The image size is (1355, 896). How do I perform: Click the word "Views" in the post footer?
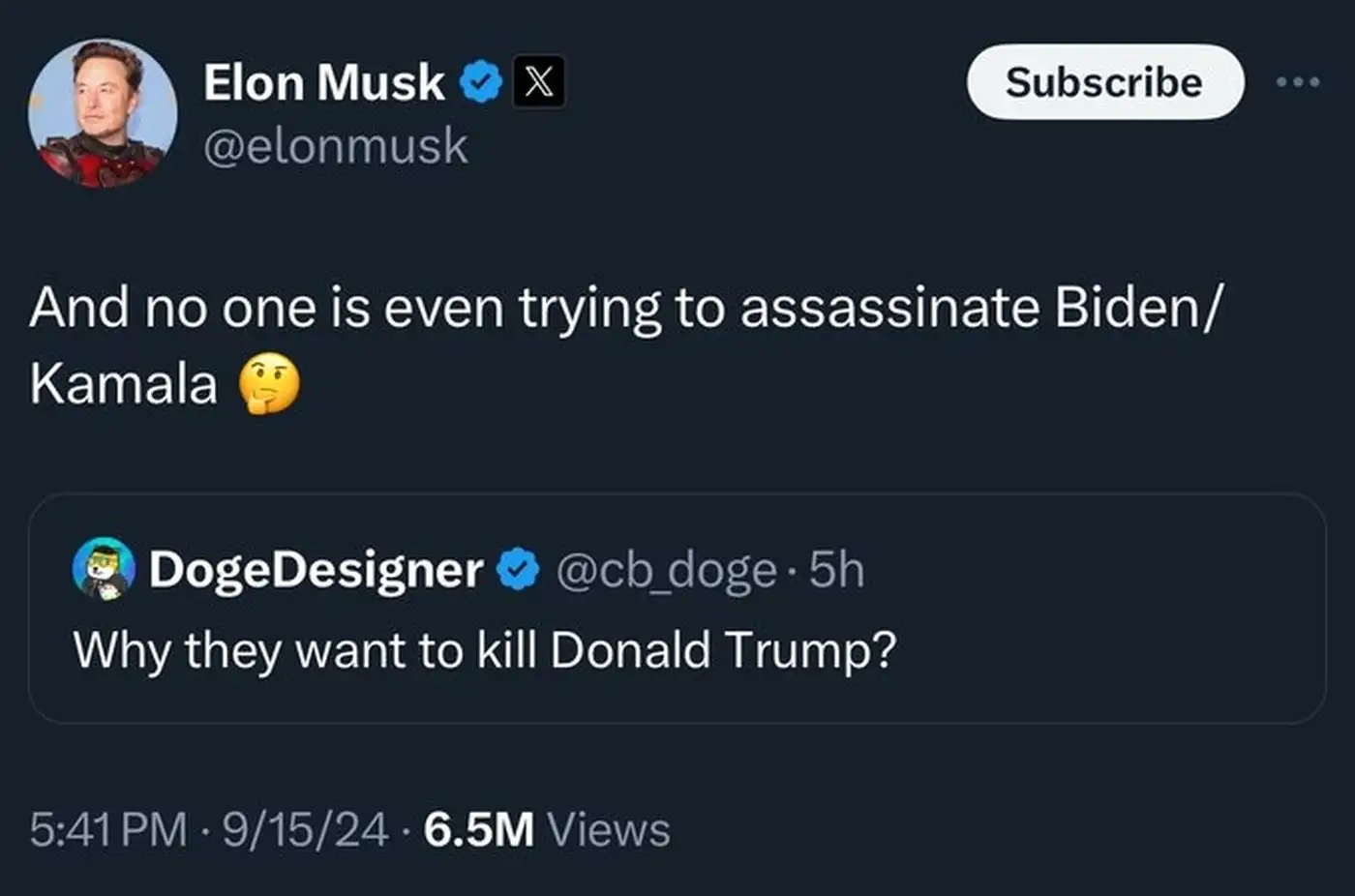click(x=608, y=830)
